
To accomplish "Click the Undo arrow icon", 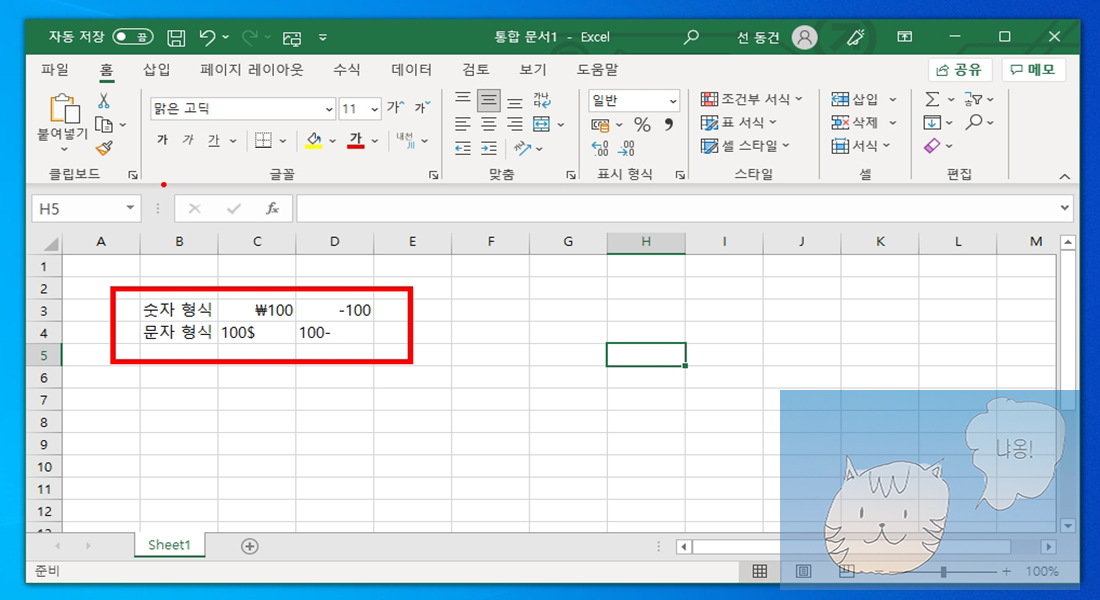I will pyautogui.click(x=207, y=37).
